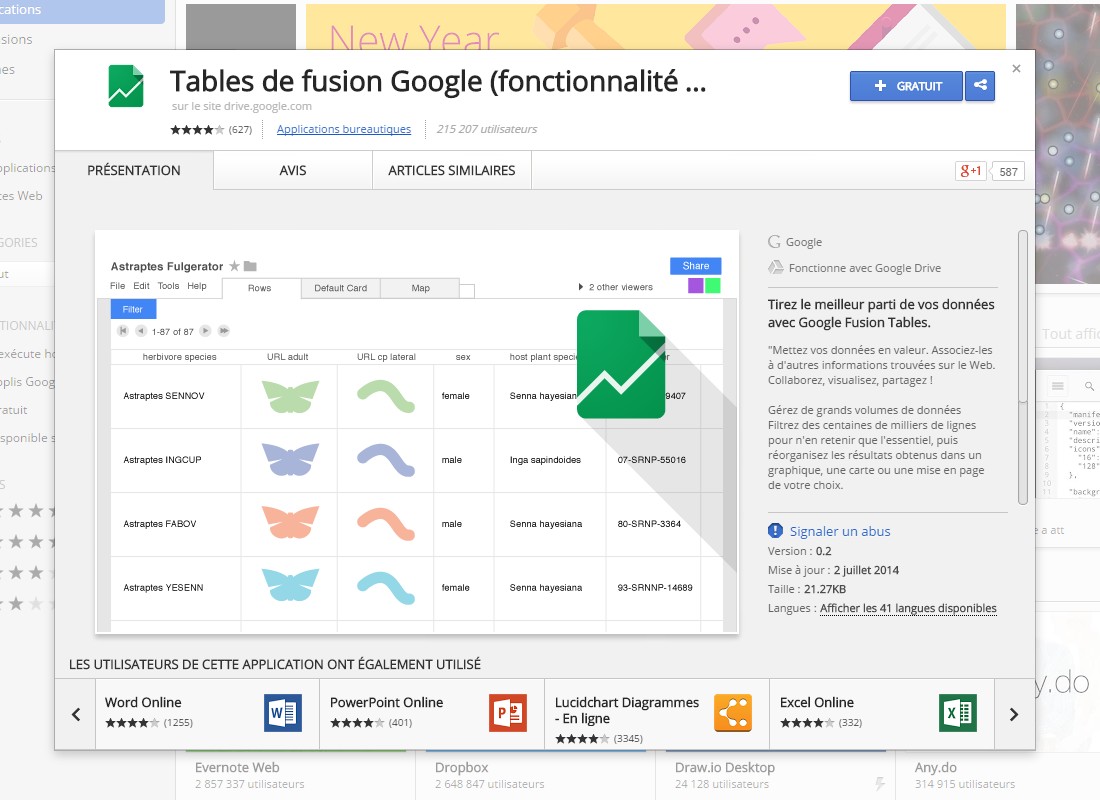Open Lucidchart Diagrammes - En ligne card
This screenshot has height=800, width=1100.
(657, 714)
